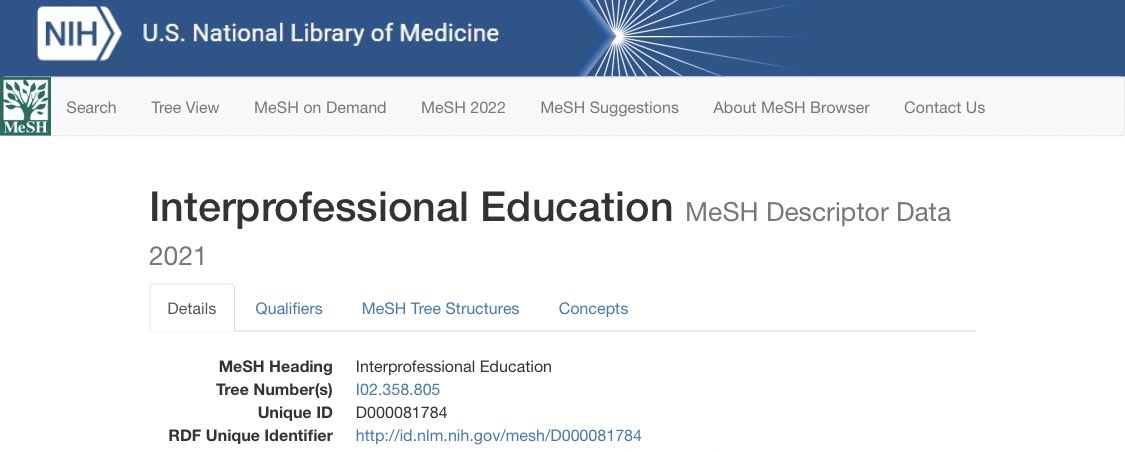This screenshot has width=1125, height=452.
Task: Open the Search menu item
Action: tap(91, 108)
